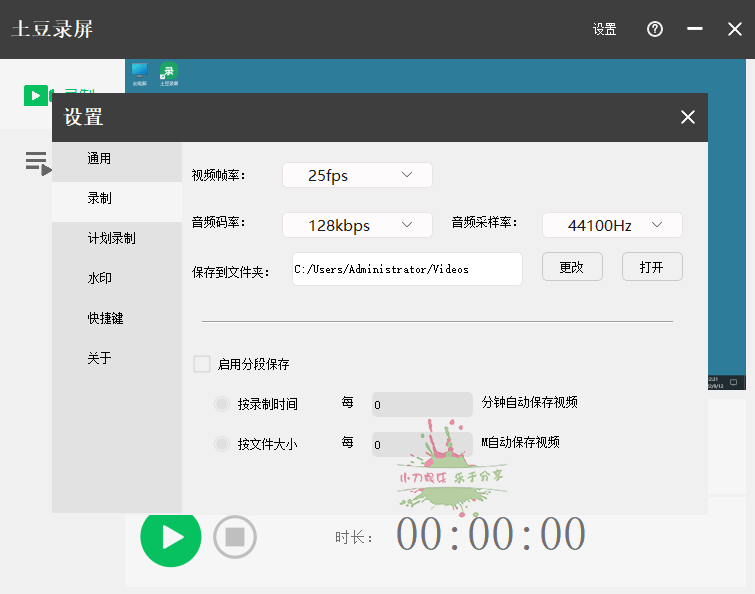Click the desktop computer icon in preview
This screenshot has height=594, width=755.
click(140, 72)
